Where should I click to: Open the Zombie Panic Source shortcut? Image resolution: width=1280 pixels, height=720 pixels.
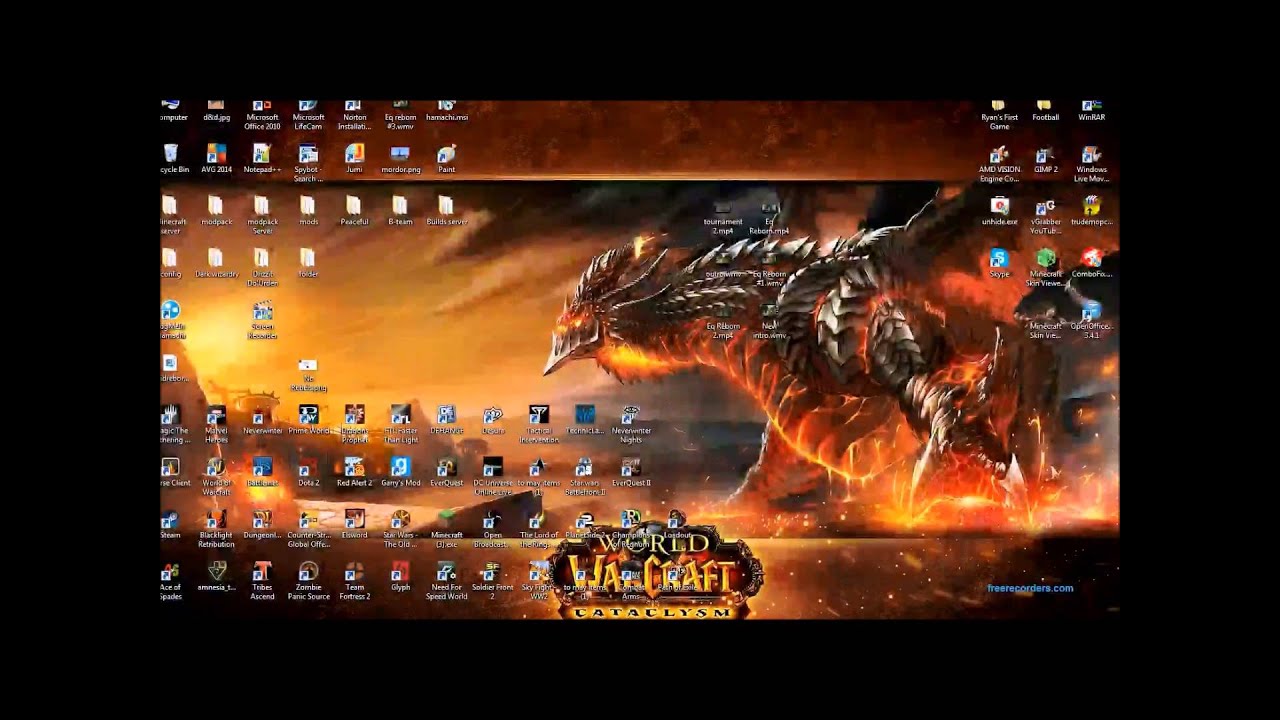coord(308,580)
